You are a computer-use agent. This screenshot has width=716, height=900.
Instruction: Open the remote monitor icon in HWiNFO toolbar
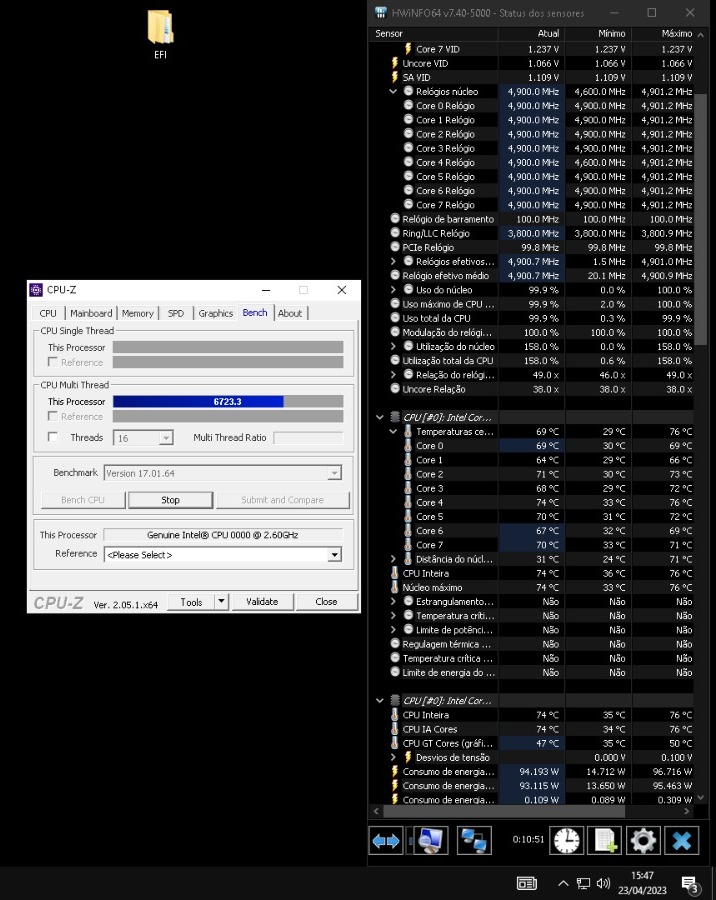[430, 840]
